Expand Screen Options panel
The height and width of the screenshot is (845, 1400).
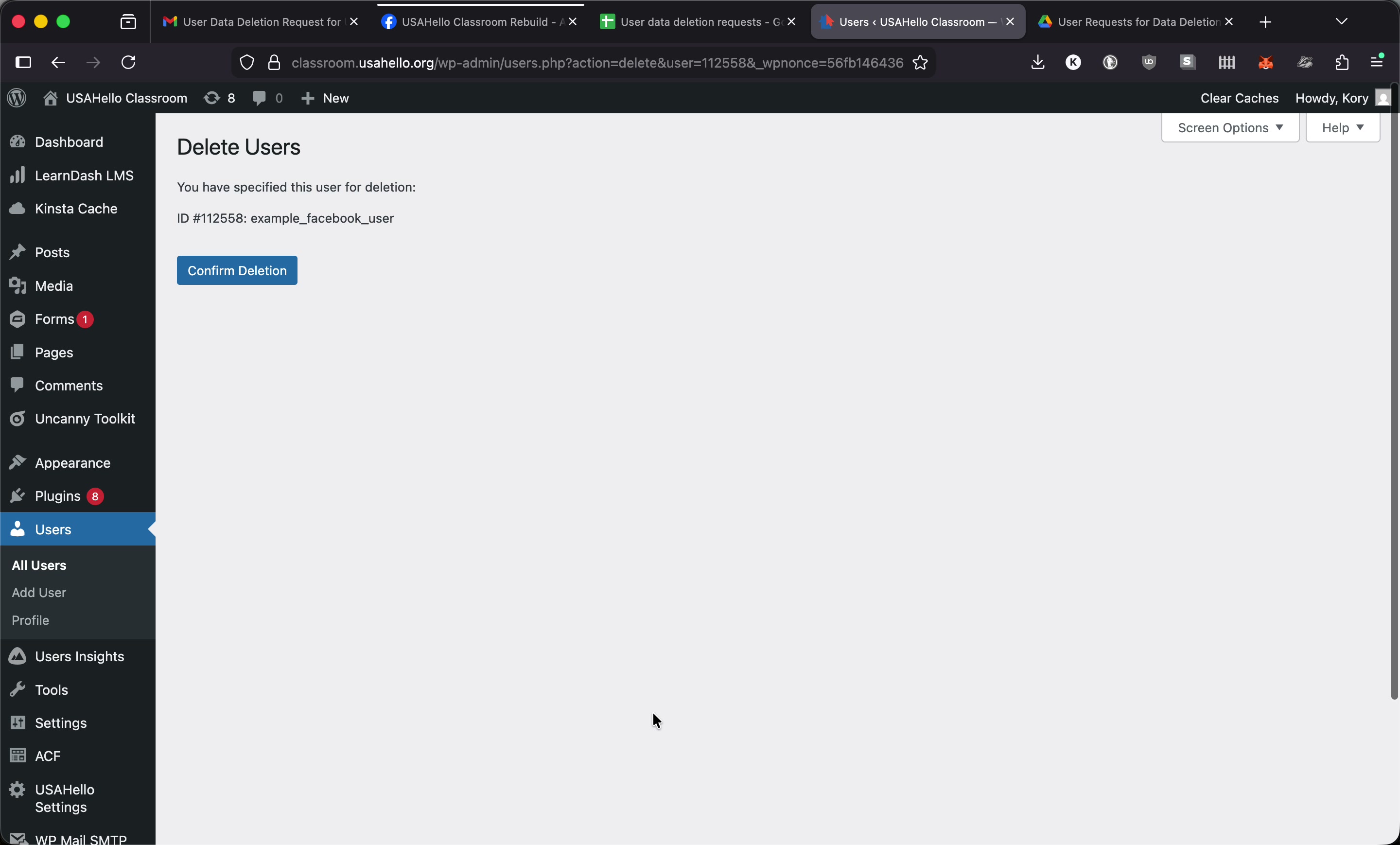(x=1230, y=127)
